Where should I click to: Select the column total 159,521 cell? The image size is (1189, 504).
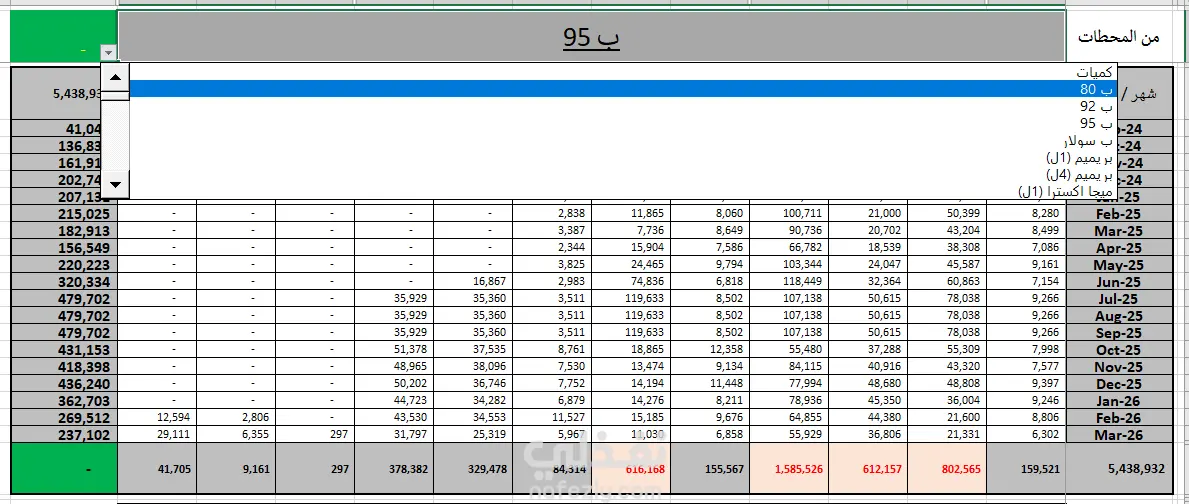pos(1027,469)
